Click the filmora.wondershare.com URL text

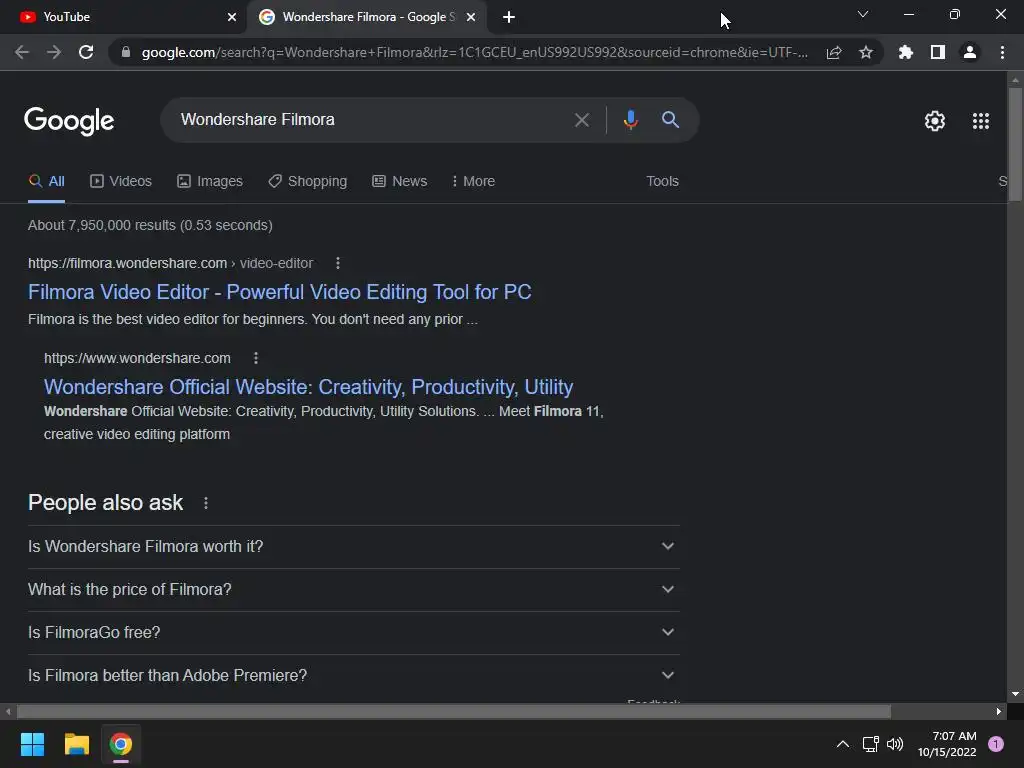coord(170,263)
